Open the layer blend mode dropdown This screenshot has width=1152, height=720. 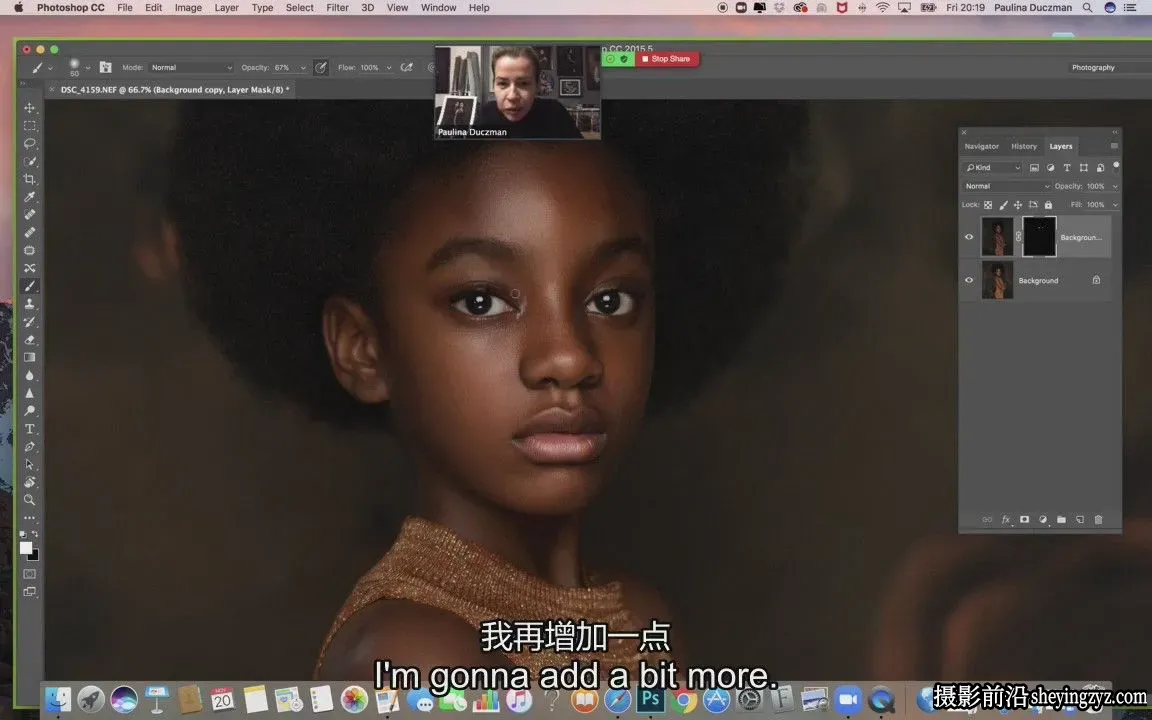(1007, 187)
